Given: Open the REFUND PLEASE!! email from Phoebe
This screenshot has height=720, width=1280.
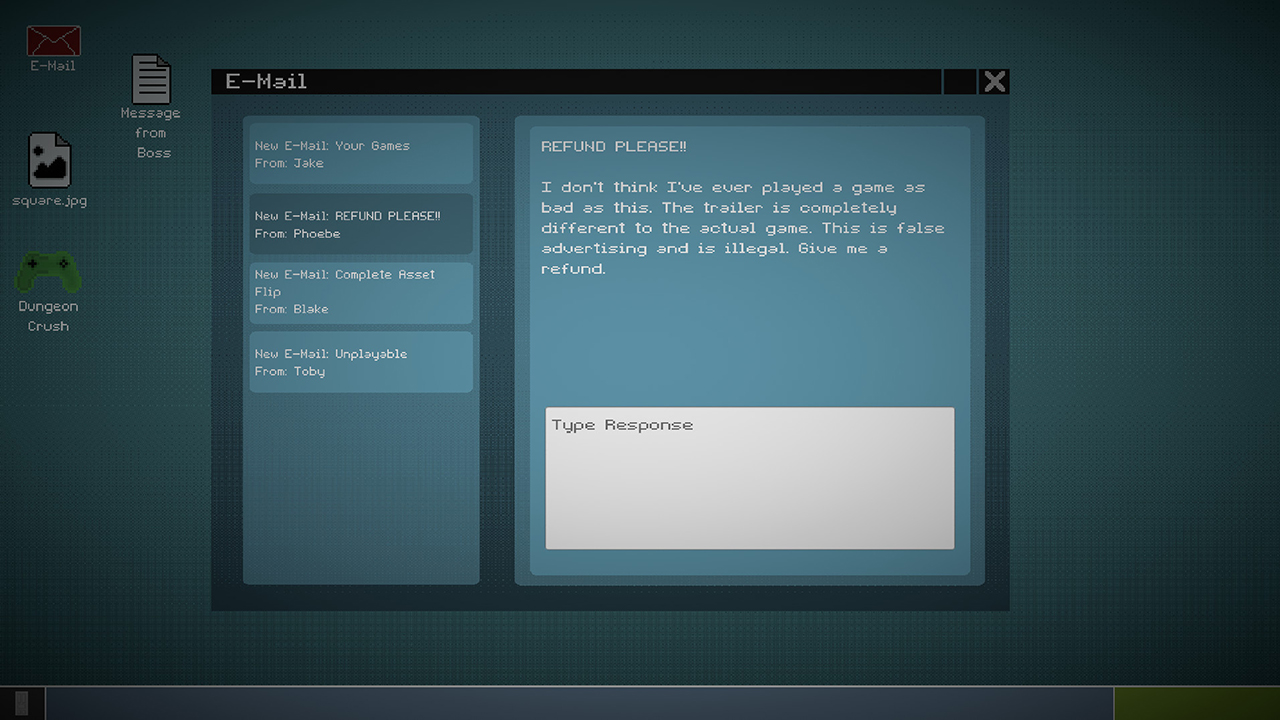Looking at the screenshot, I should tap(360, 223).
